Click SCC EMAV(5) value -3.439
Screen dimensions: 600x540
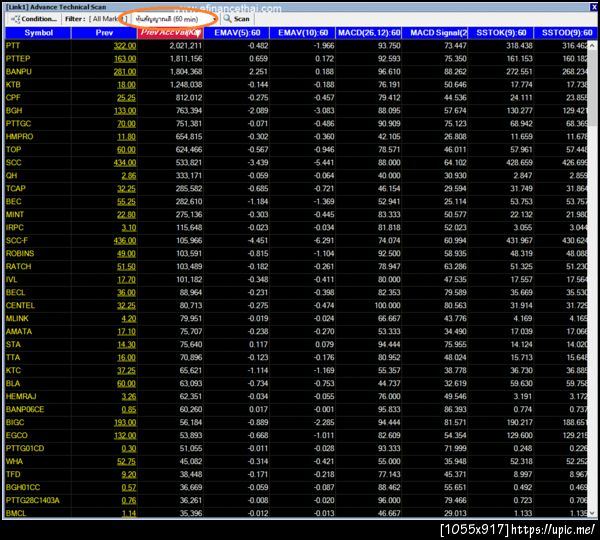click(x=258, y=163)
